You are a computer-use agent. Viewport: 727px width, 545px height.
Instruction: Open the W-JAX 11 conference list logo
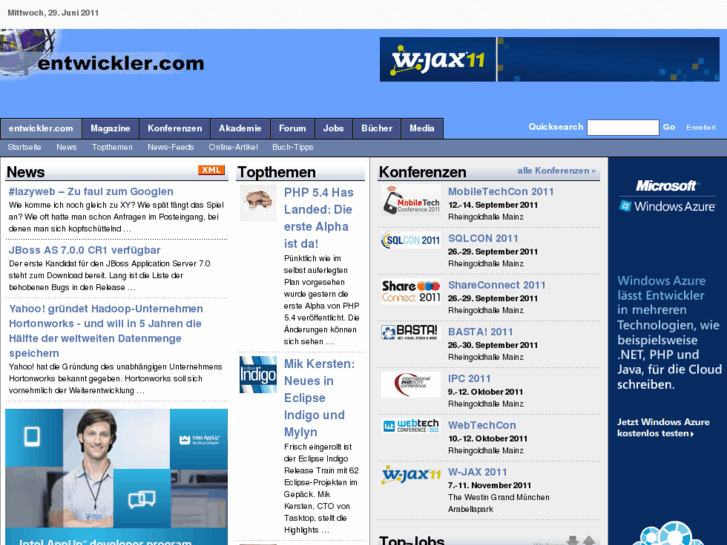(x=411, y=475)
